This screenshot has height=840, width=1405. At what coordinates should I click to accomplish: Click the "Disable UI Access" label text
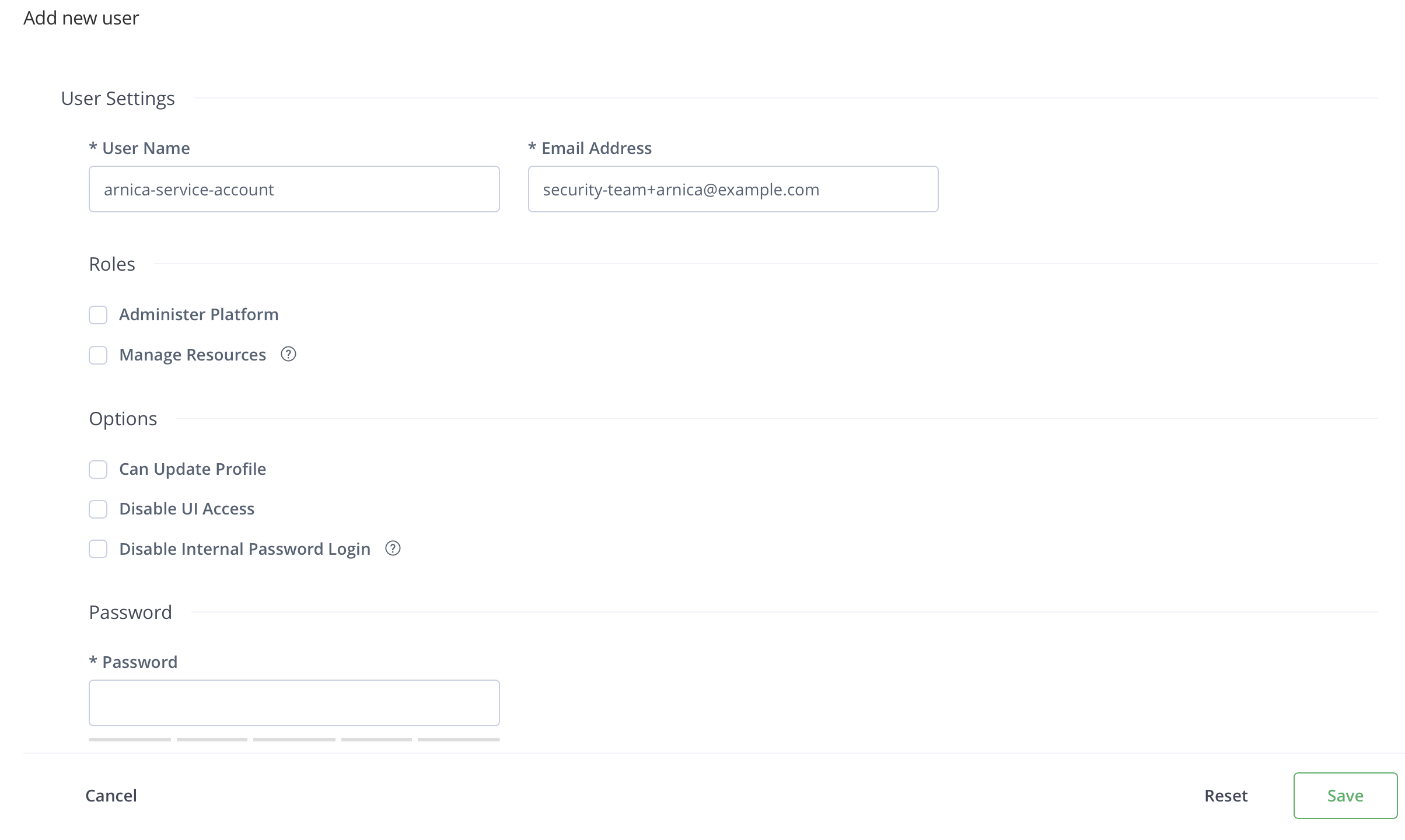tap(187, 509)
